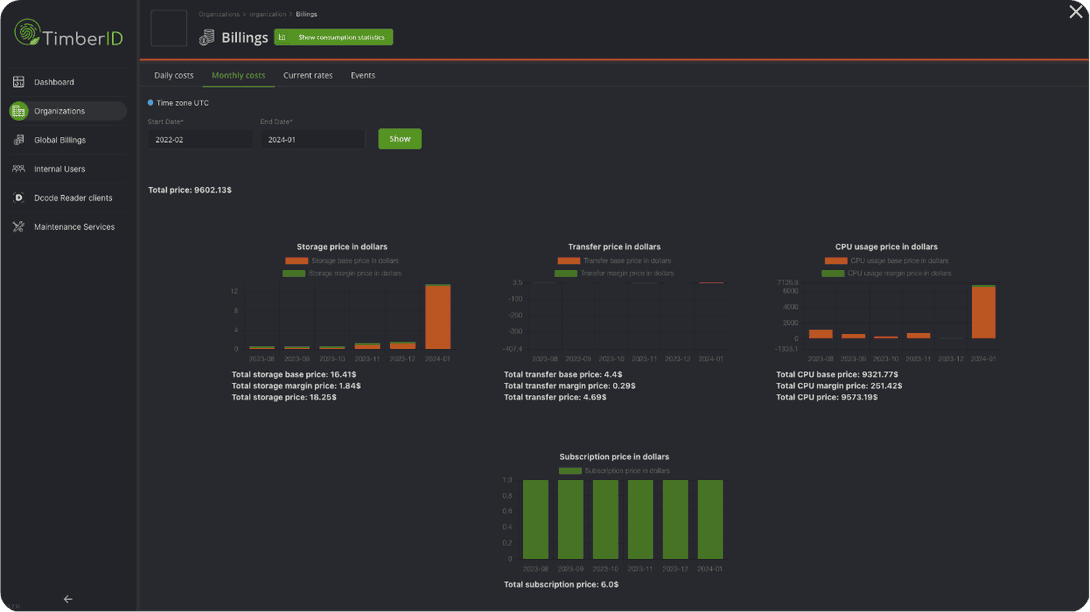Switch to the Daily costs tab
1090x612 pixels.
point(174,75)
